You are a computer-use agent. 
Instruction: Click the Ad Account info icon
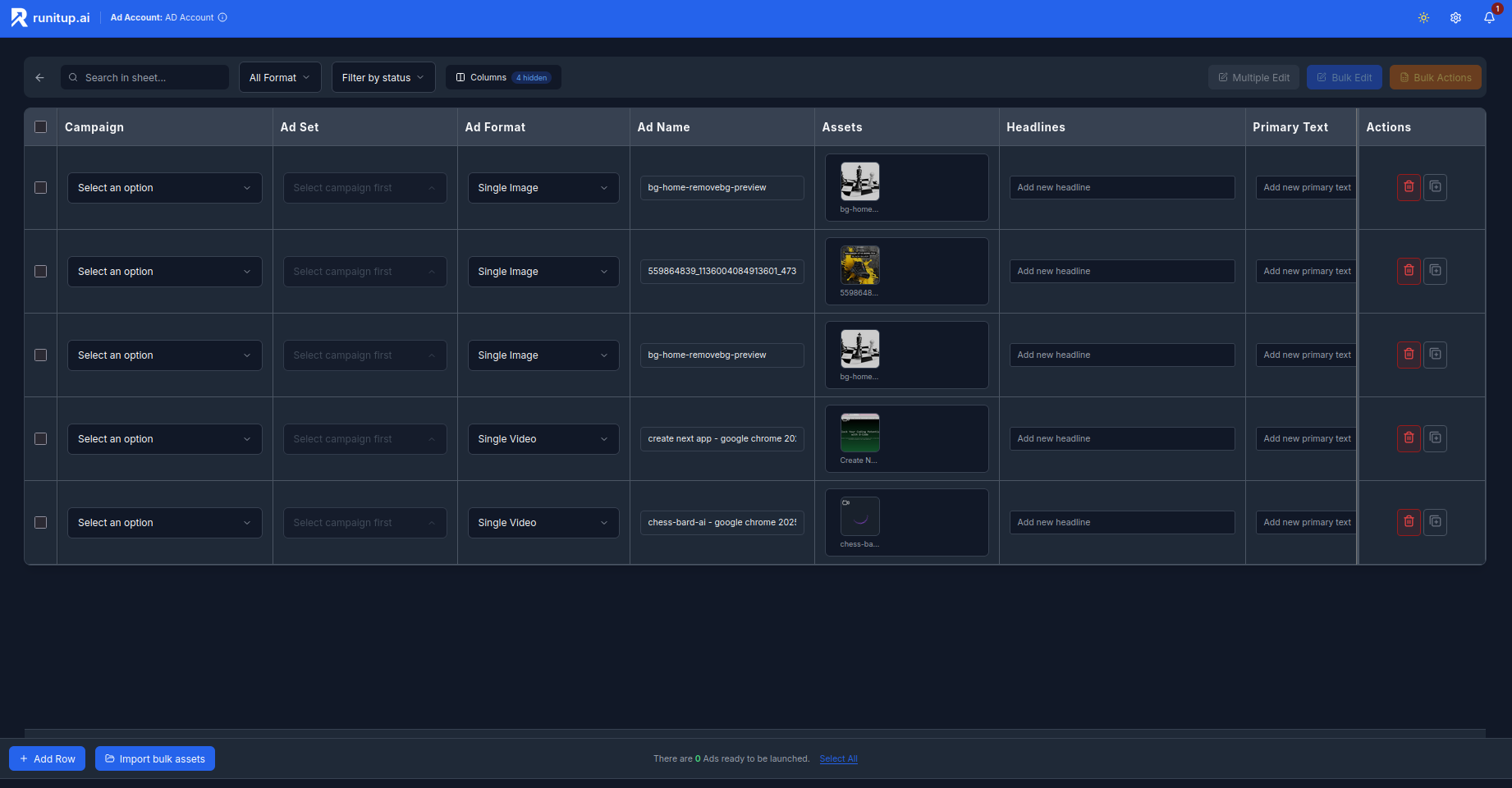pyautogui.click(x=222, y=17)
